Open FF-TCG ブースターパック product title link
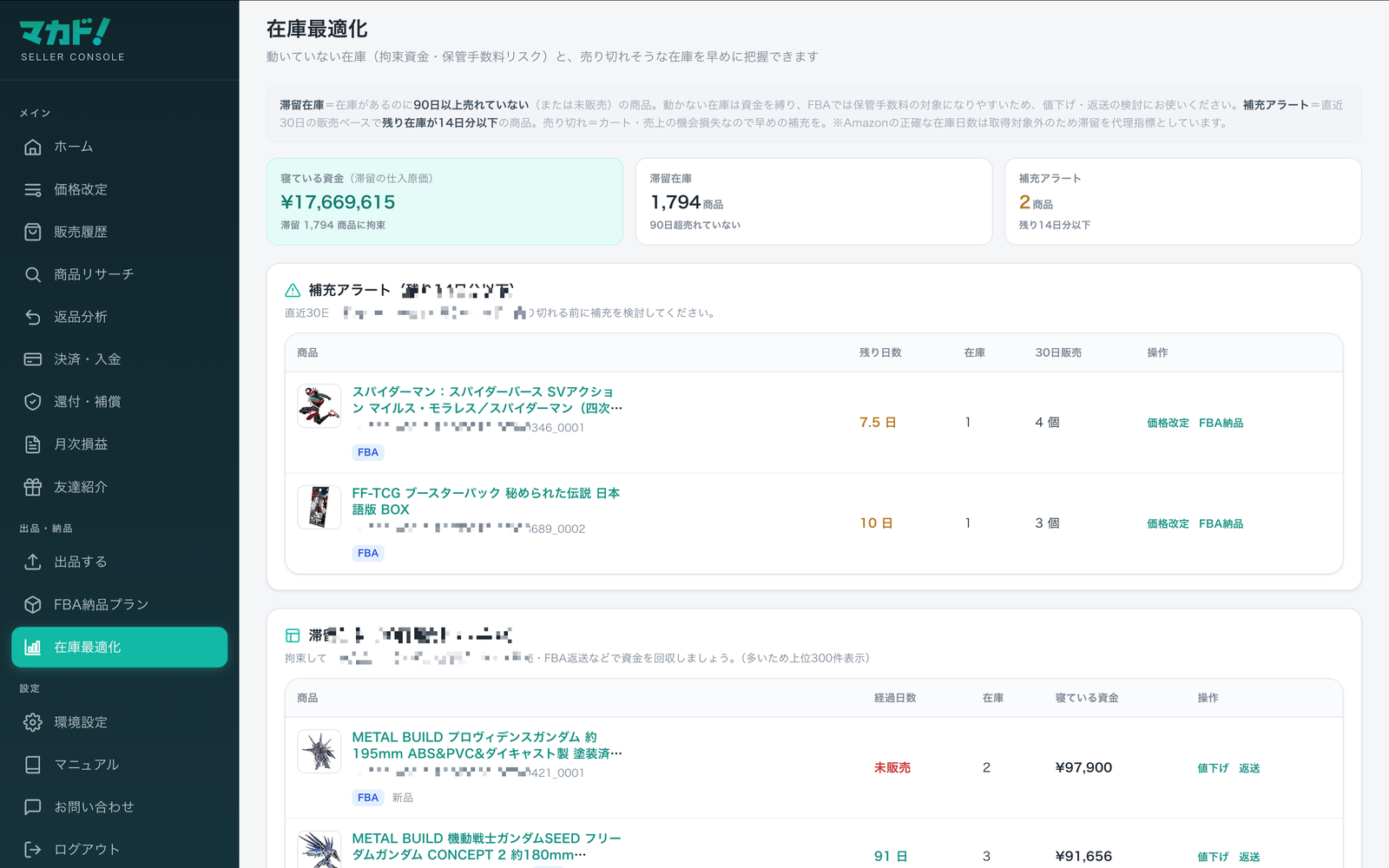Screen dimensions: 1389x868 (x=486, y=501)
